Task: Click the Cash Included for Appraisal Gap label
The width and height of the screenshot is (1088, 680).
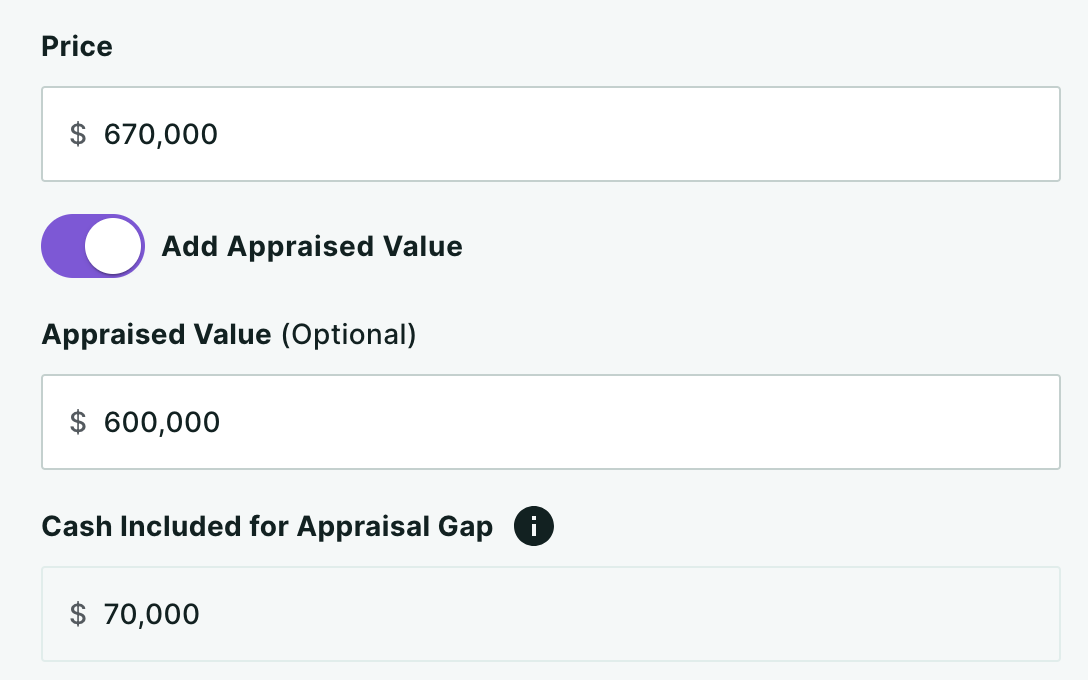Action: (267, 526)
